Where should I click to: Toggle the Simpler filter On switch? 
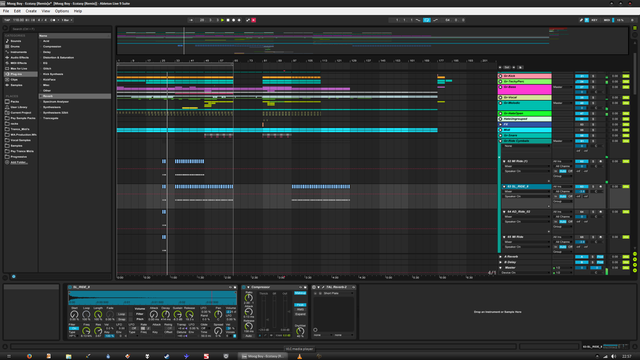tap(74, 328)
